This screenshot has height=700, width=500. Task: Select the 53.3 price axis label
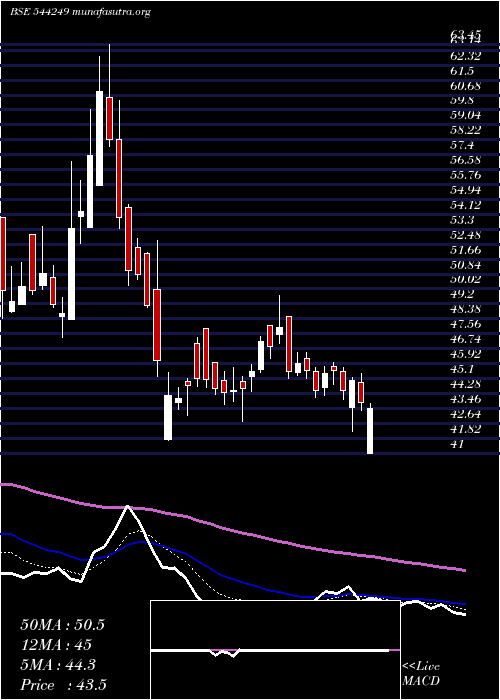pos(462,220)
